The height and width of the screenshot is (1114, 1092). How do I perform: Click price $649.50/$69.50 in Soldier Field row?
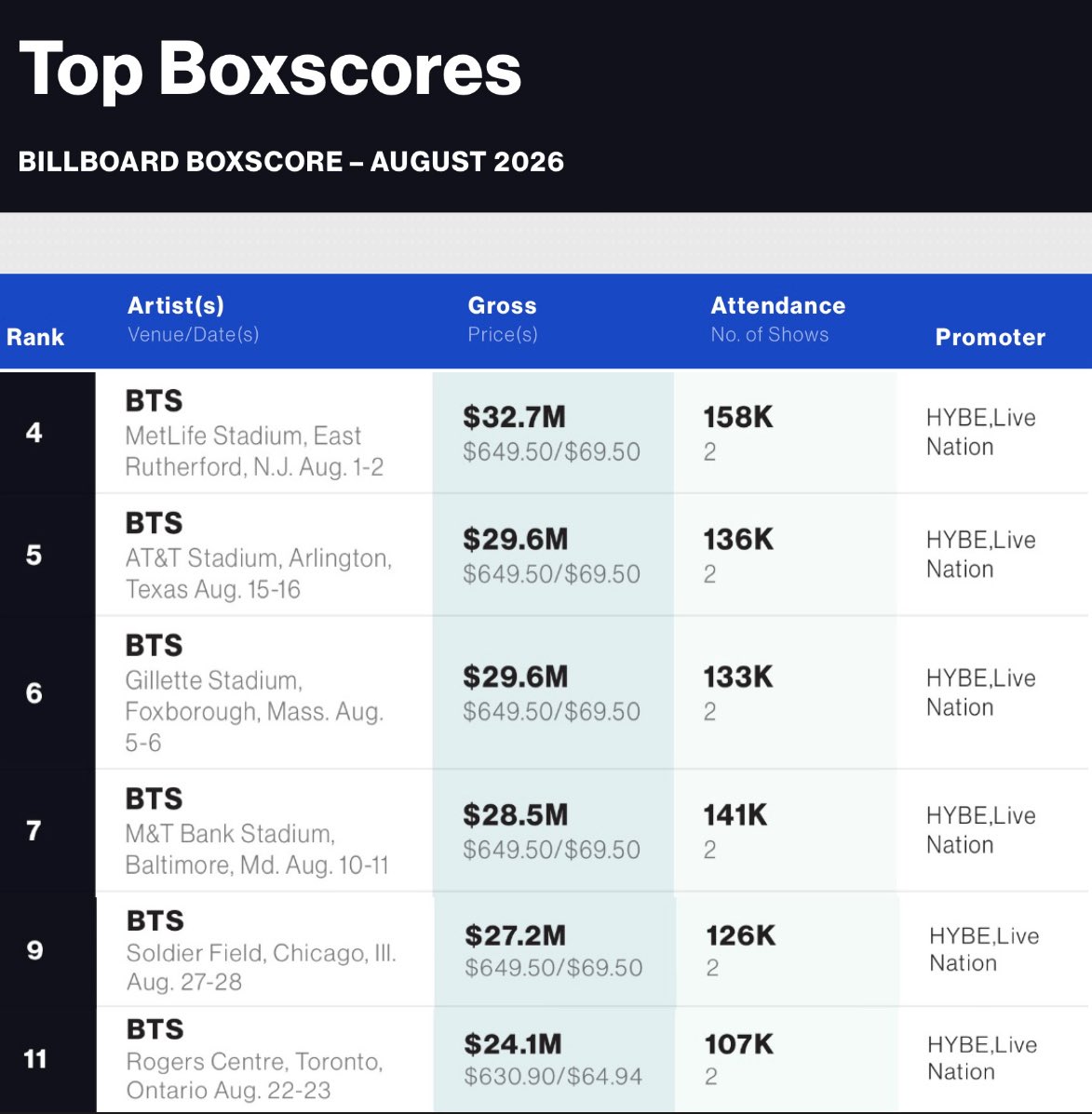pyautogui.click(x=554, y=968)
